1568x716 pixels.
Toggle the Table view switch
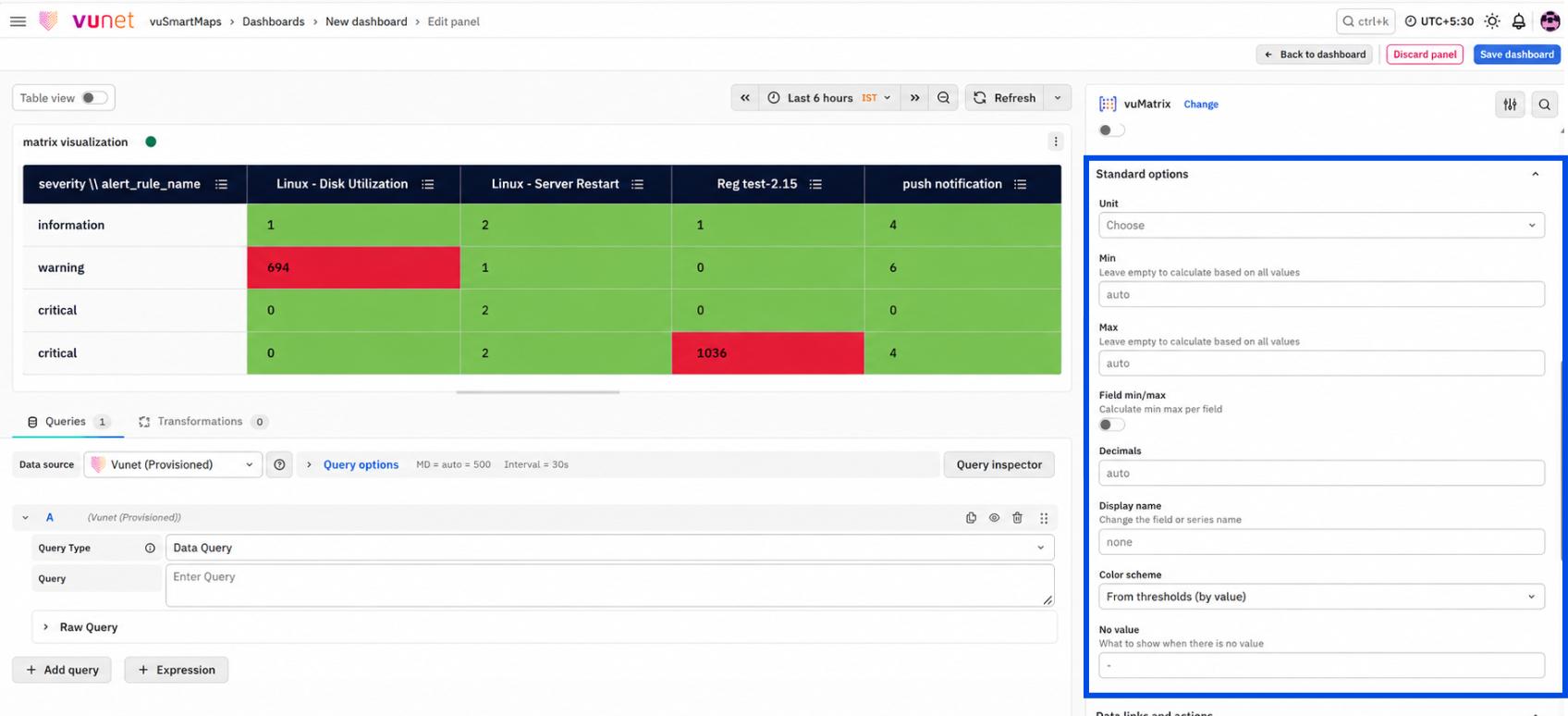pos(94,98)
